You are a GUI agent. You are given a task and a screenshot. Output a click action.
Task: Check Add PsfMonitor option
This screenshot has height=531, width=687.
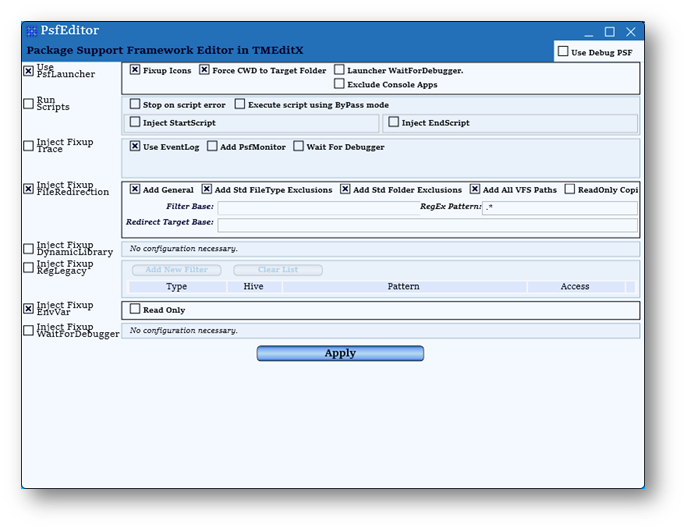click(x=212, y=146)
